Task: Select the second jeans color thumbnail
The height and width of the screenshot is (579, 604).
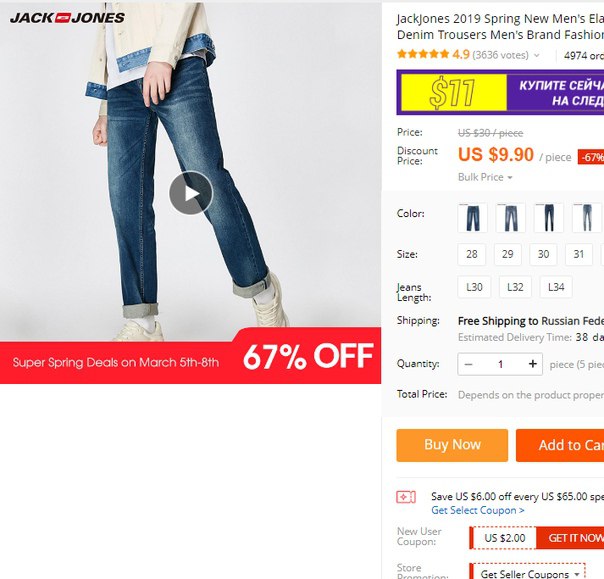Action: (x=510, y=218)
